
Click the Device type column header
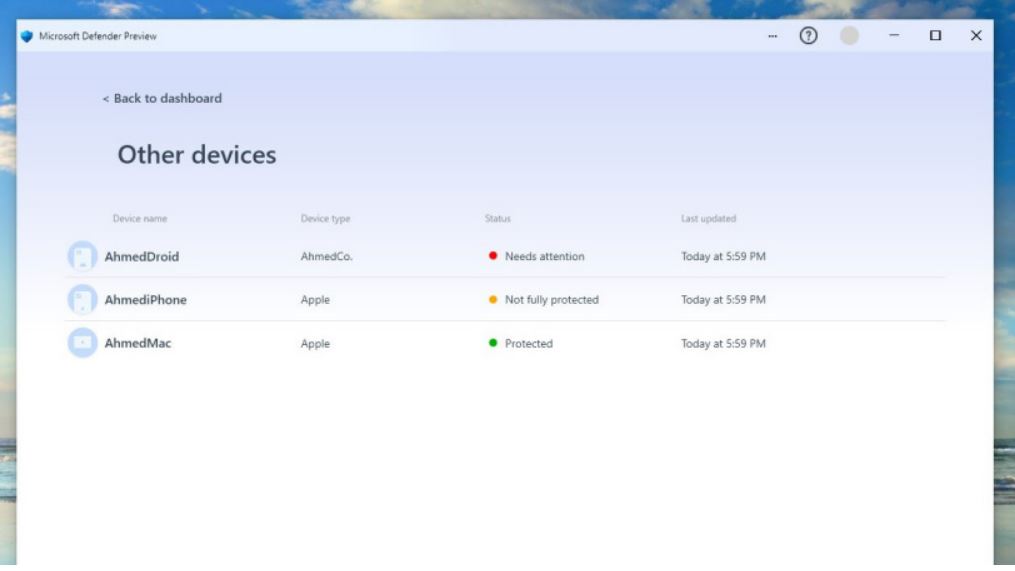click(x=325, y=219)
